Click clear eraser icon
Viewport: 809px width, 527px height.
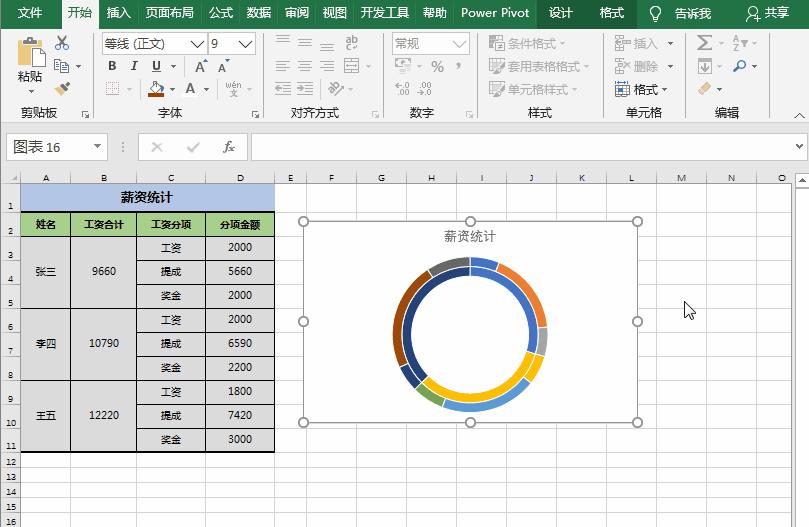pyautogui.click(x=705, y=89)
